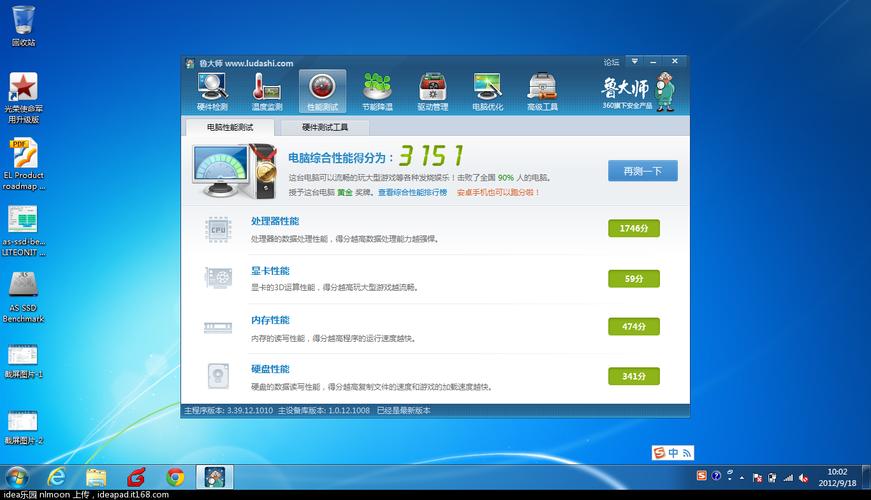This screenshot has height=500, width=871.
Task: Select the 光荣使命军用升级版 desktop shortcut
Action: (x=23, y=98)
